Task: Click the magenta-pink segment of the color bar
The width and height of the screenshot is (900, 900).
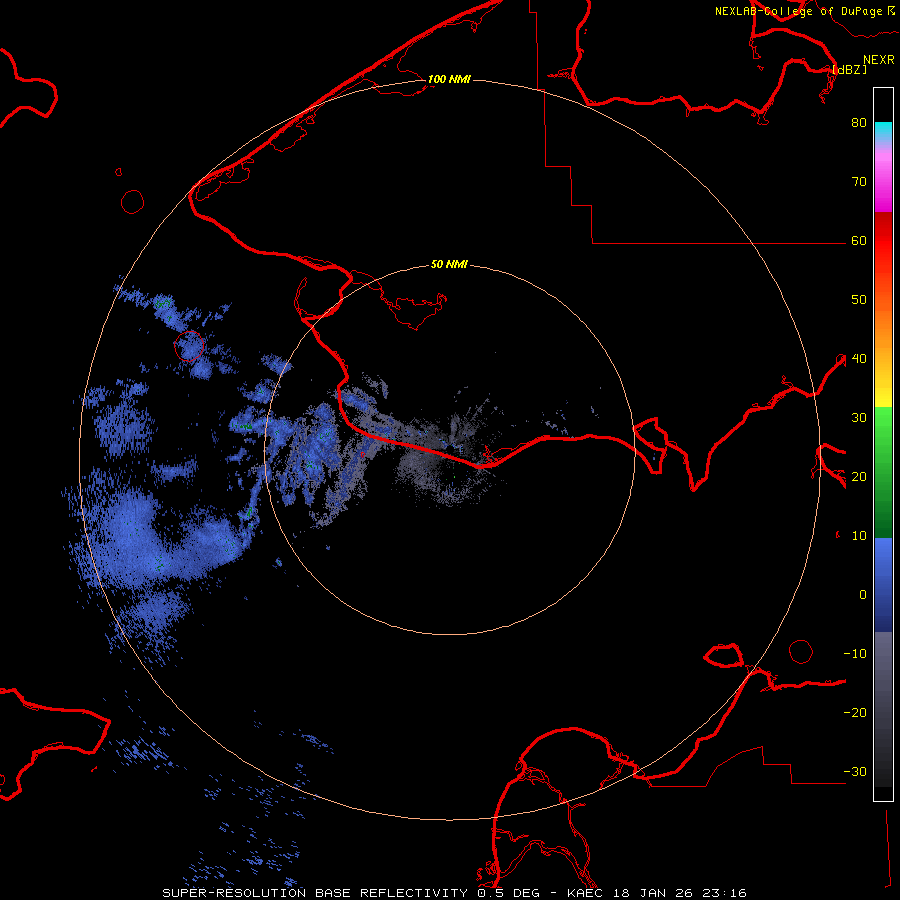Action: coord(883,178)
